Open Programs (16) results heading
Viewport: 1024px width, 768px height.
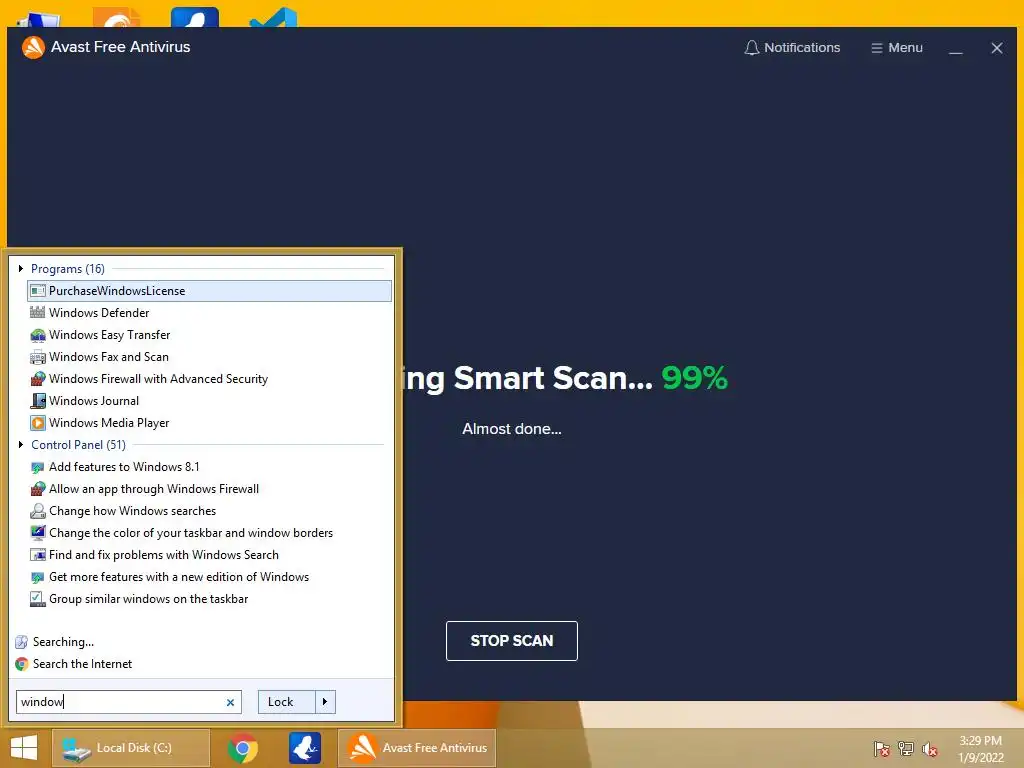[x=68, y=268]
